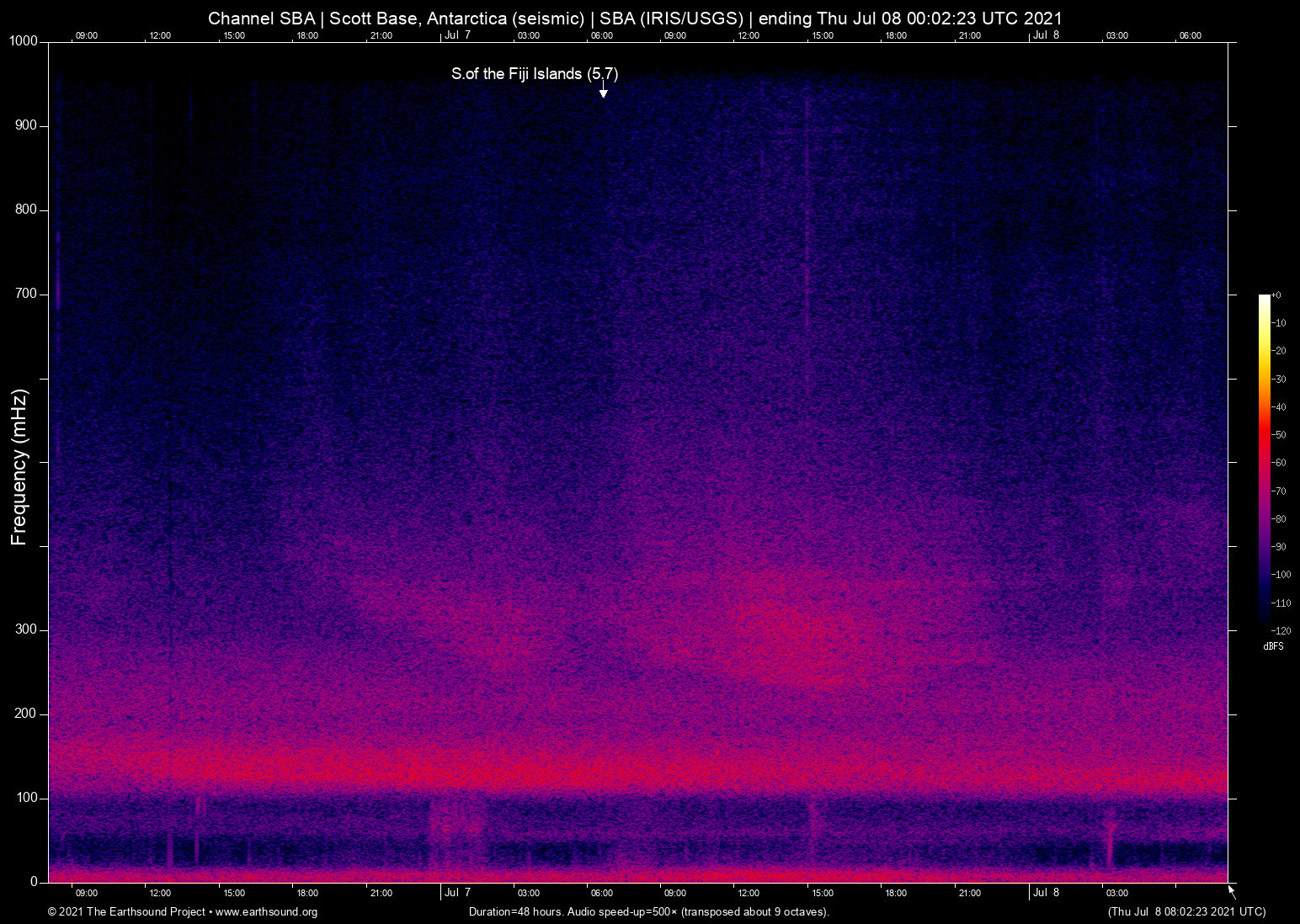The width and height of the screenshot is (1300, 924).
Task: Click the 700 frequency axis label
Action: pyautogui.click(x=26, y=294)
